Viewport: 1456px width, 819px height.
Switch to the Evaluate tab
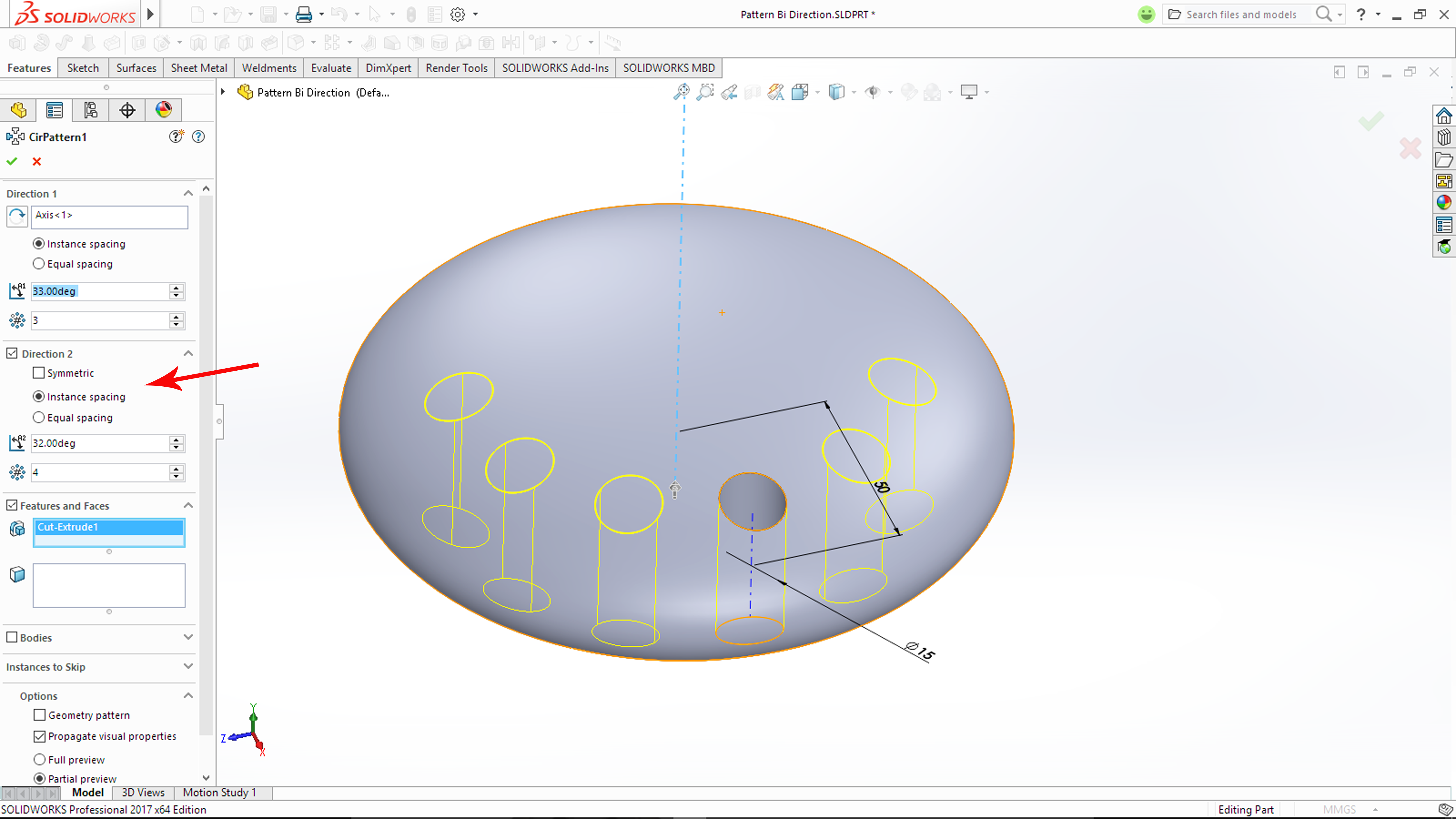[331, 68]
